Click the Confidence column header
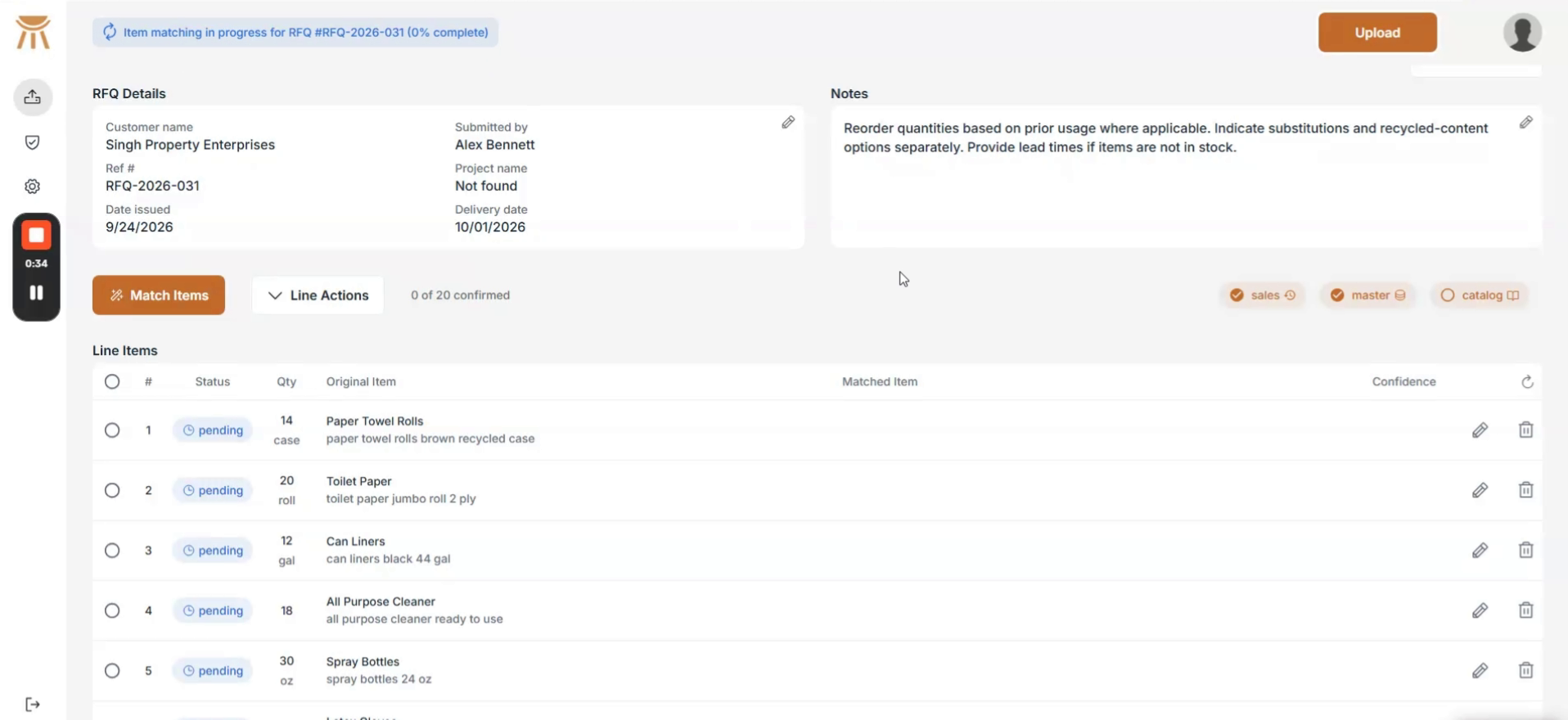This screenshot has width=1568, height=720. [1404, 382]
